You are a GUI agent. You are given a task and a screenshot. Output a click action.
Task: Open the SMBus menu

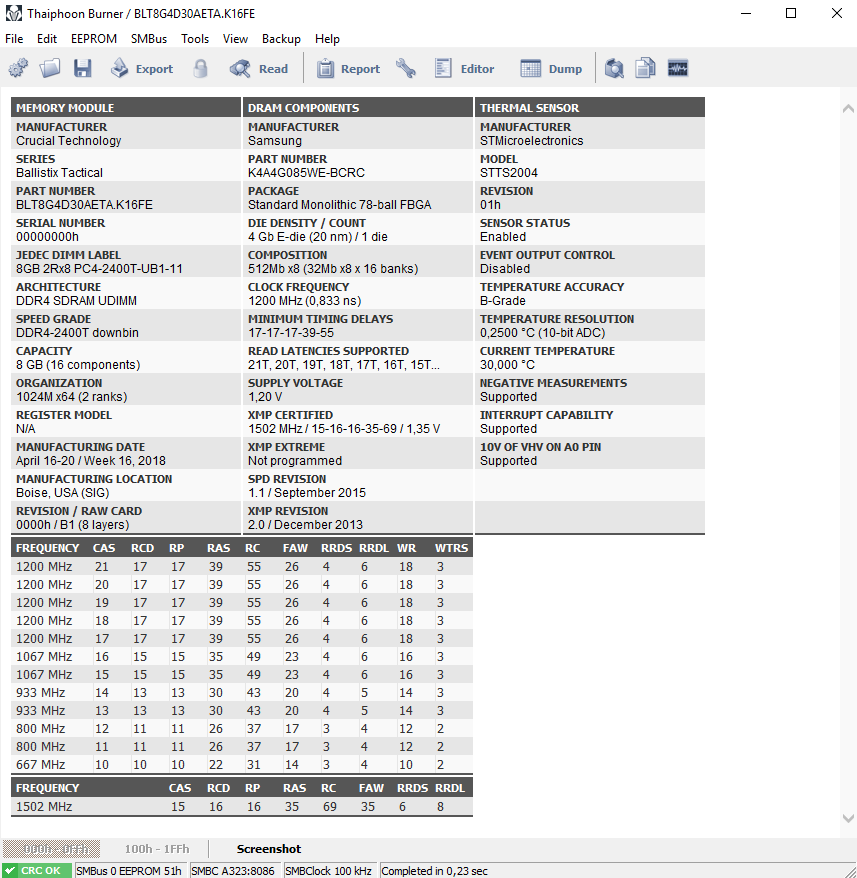click(148, 39)
